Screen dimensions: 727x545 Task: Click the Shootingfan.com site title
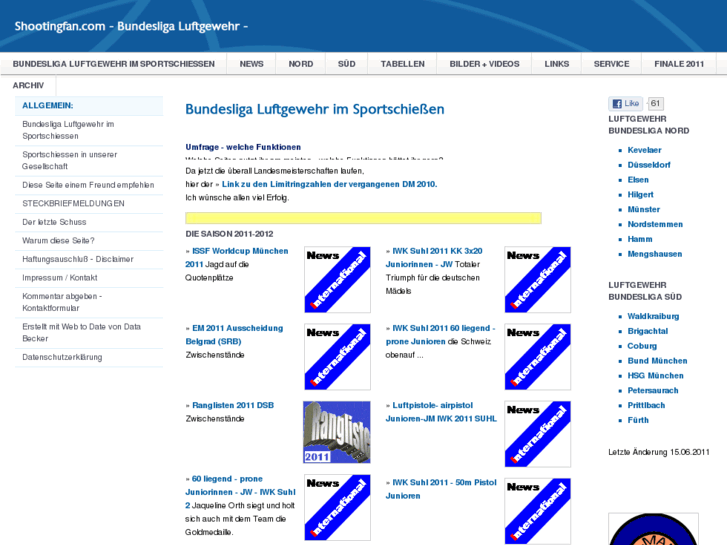point(131,26)
